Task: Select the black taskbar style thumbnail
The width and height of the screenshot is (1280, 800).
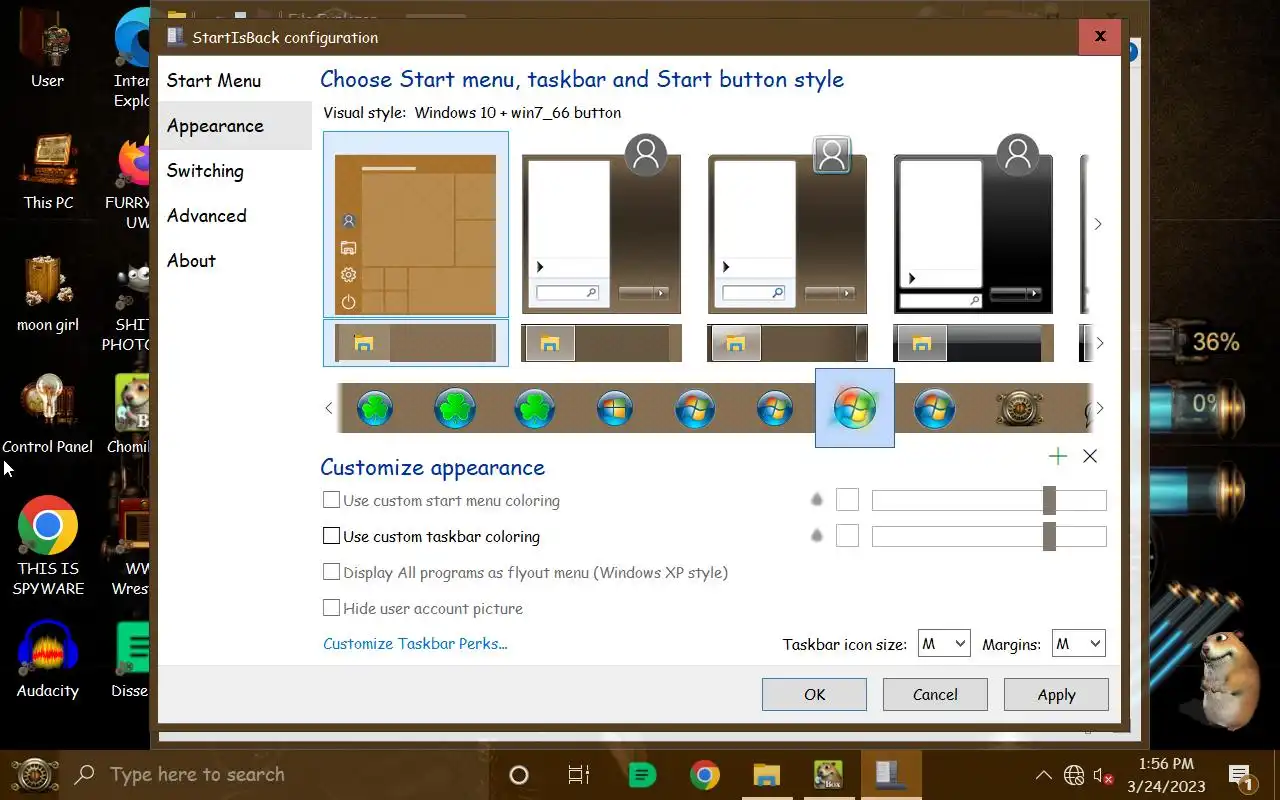Action: [973, 343]
